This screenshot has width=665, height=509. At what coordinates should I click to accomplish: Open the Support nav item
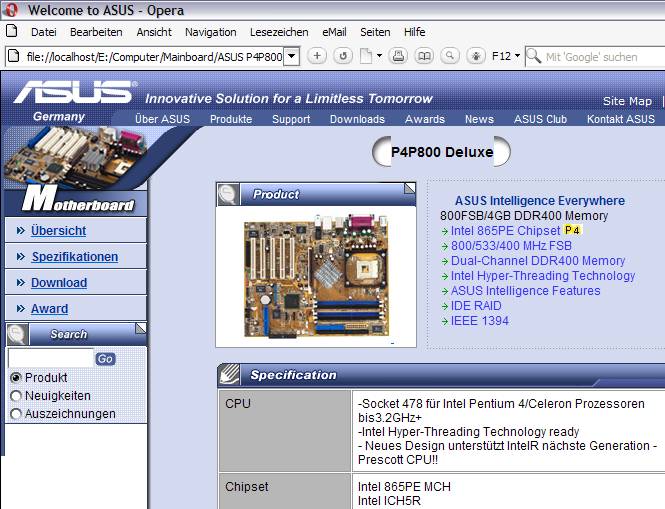pos(291,119)
